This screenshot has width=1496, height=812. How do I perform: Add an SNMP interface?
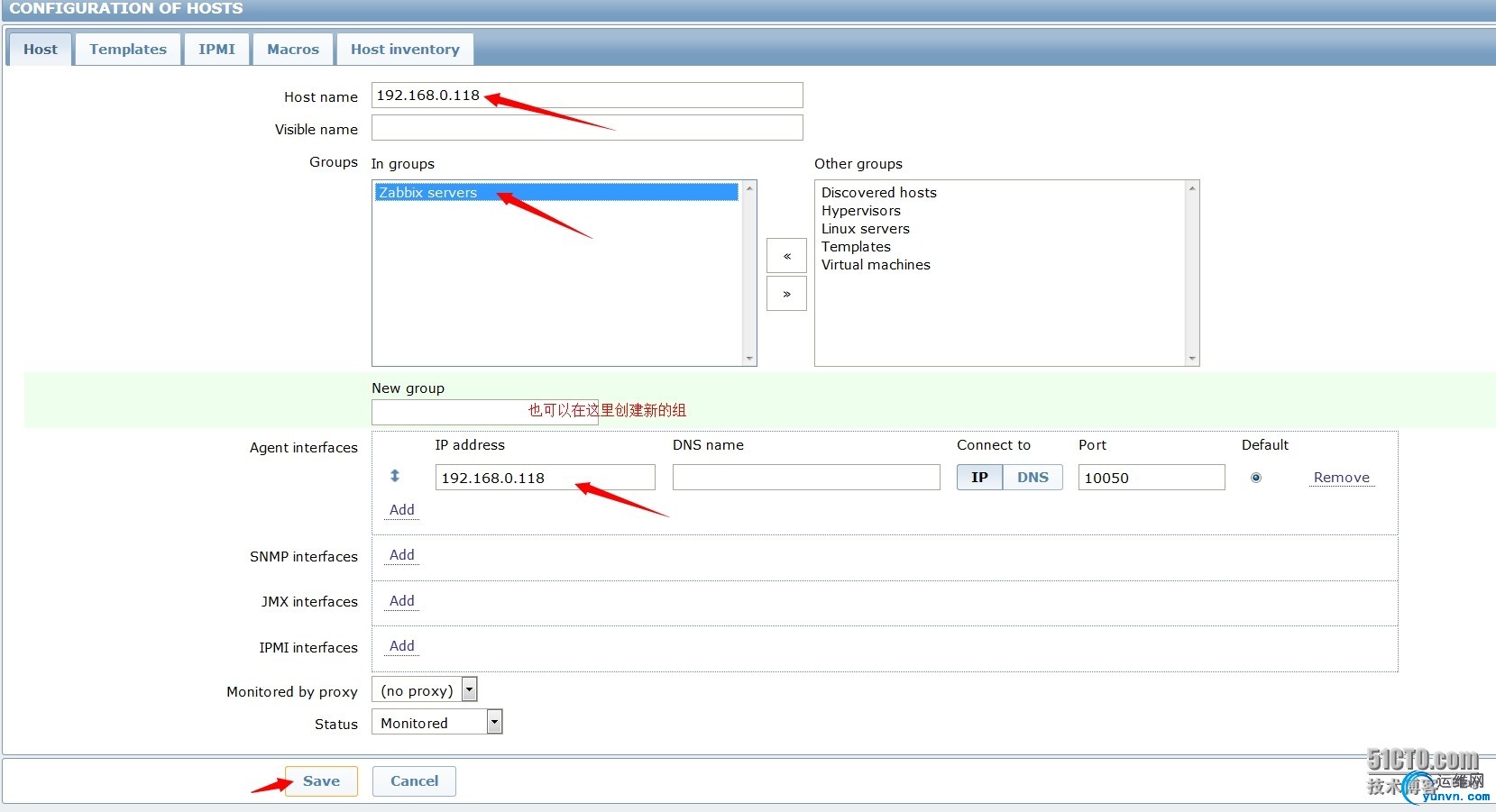pos(401,555)
